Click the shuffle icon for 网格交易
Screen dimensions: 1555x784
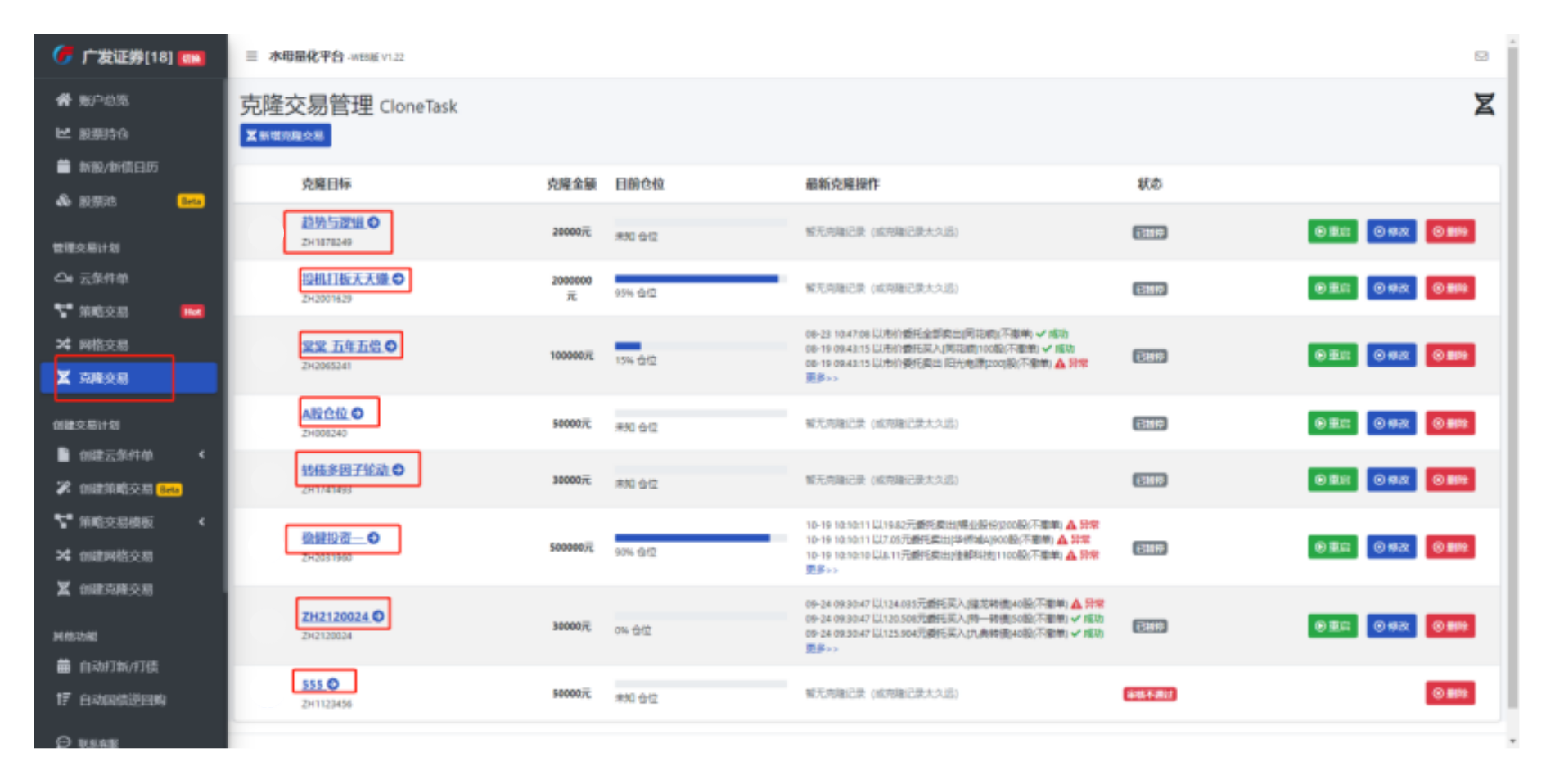[x=63, y=345]
